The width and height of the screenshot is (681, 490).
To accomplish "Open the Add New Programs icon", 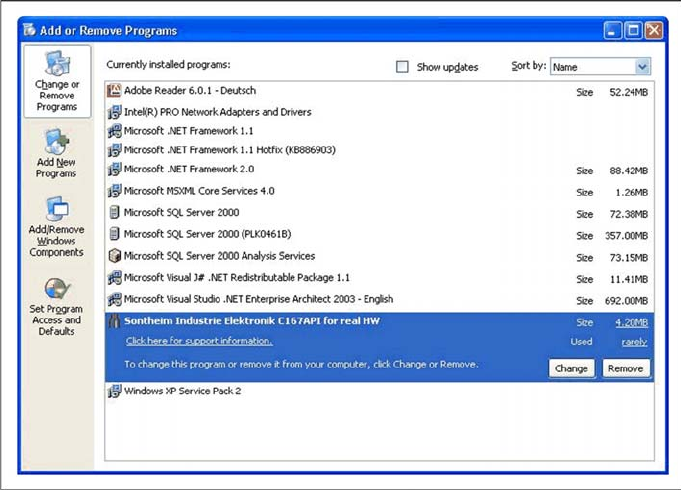I will 56,143.
